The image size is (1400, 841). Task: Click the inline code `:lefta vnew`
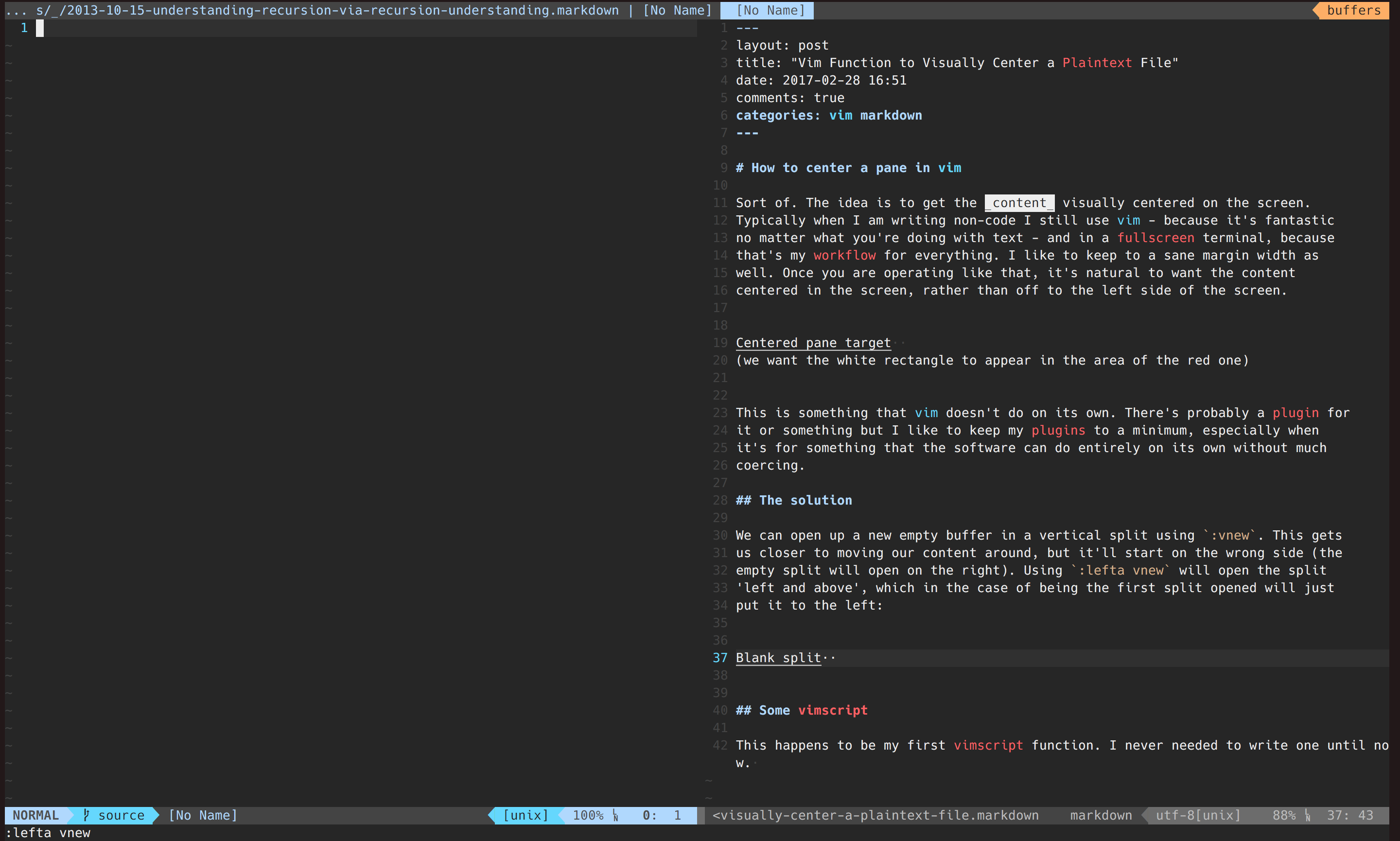pyautogui.click(x=1120, y=571)
